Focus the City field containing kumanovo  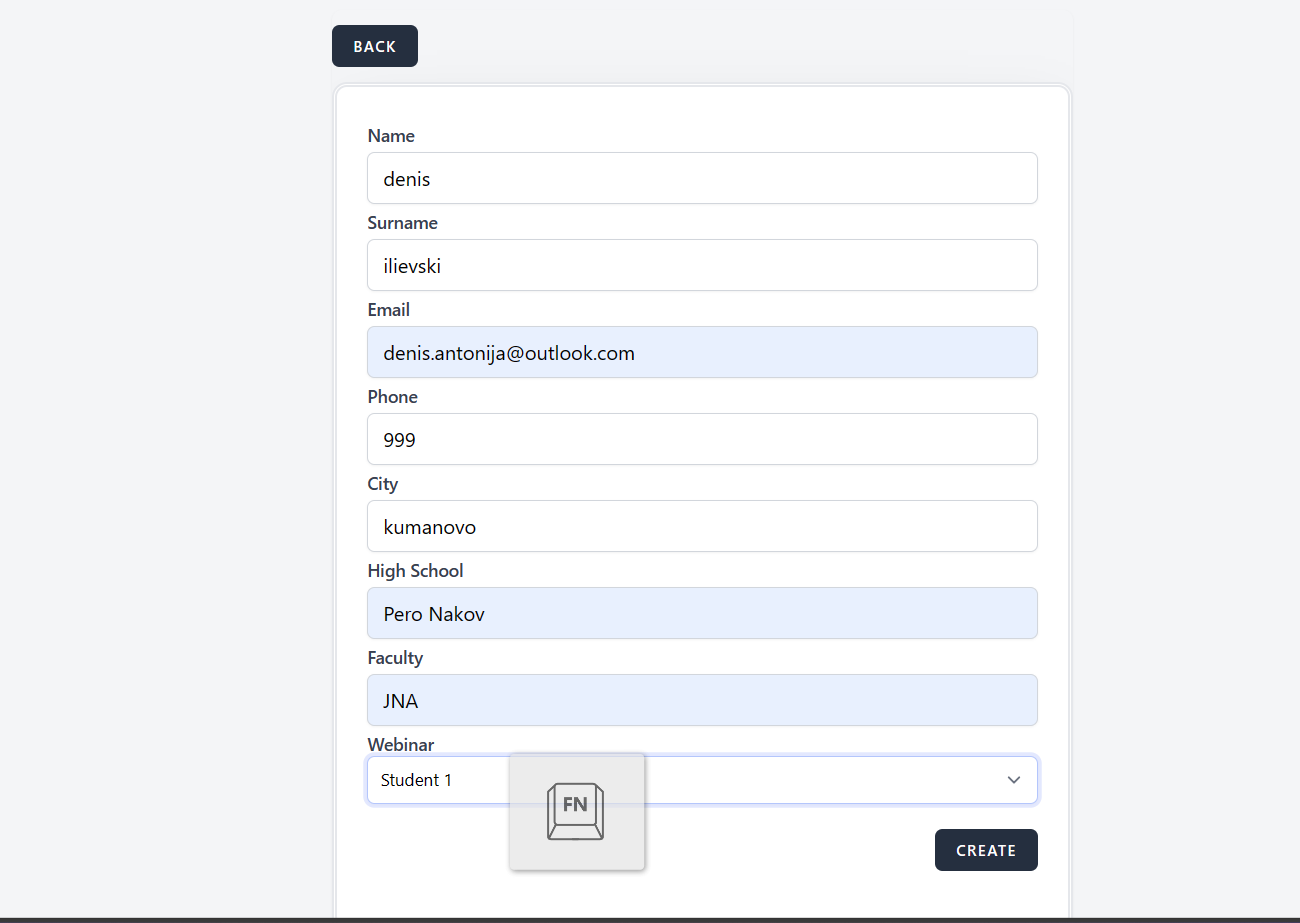702,527
